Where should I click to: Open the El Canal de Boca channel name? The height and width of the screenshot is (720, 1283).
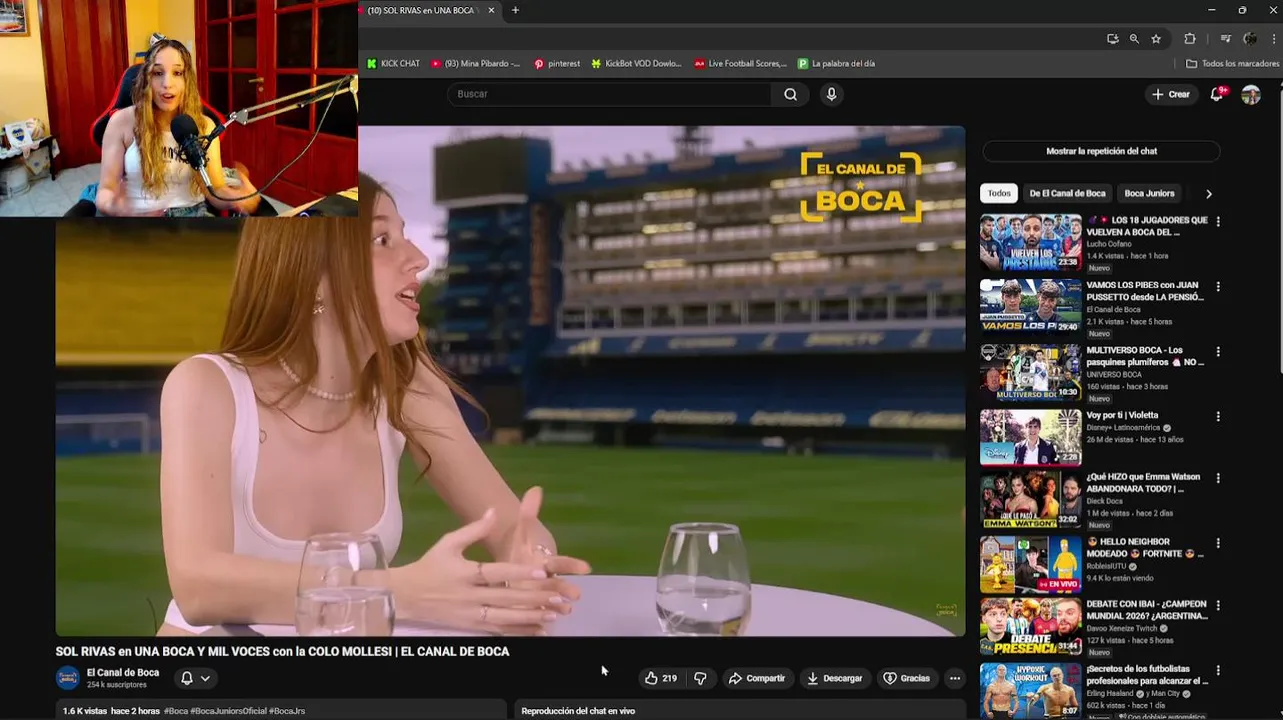123,673
